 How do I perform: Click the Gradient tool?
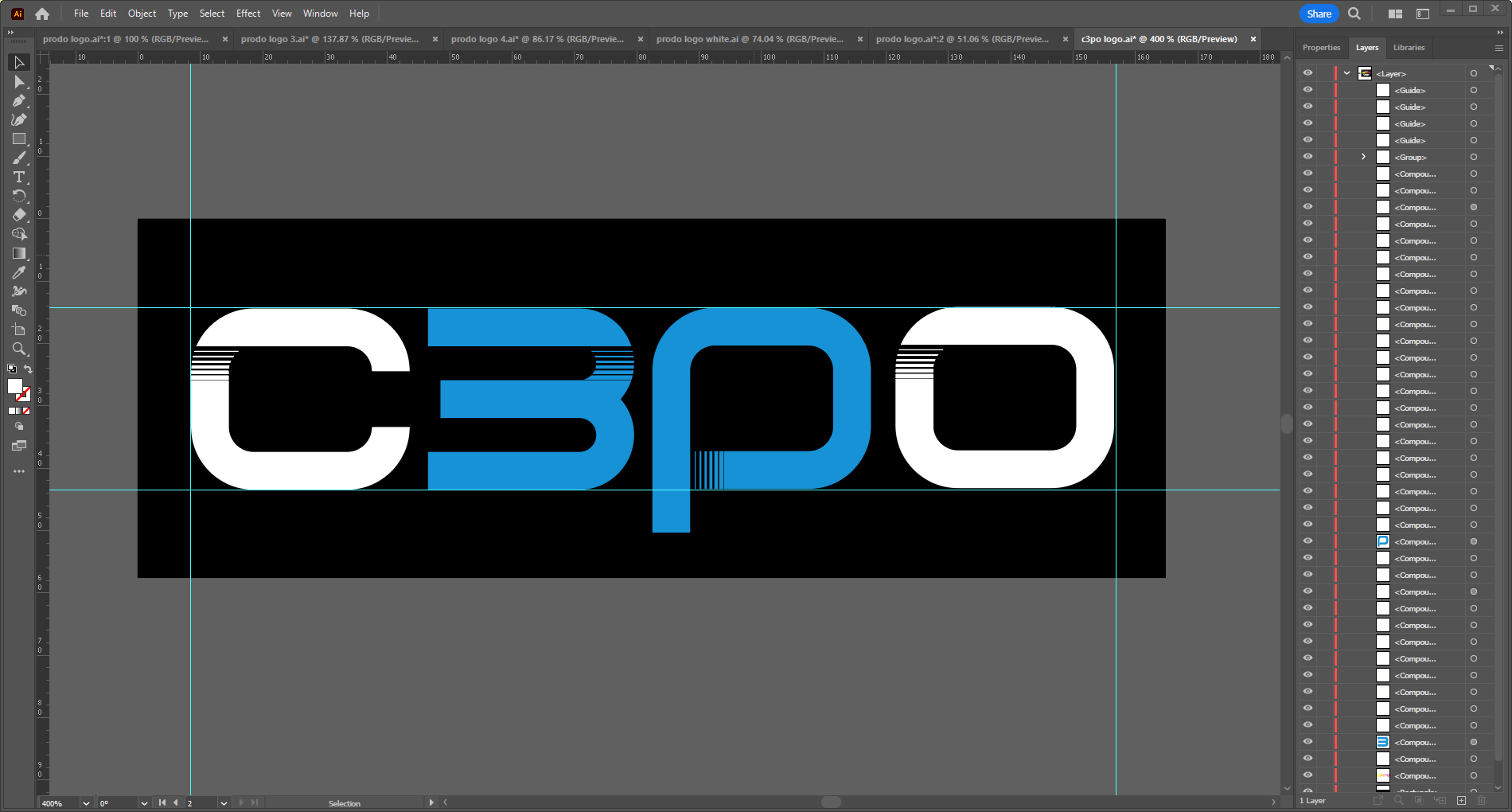(x=19, y=253)
